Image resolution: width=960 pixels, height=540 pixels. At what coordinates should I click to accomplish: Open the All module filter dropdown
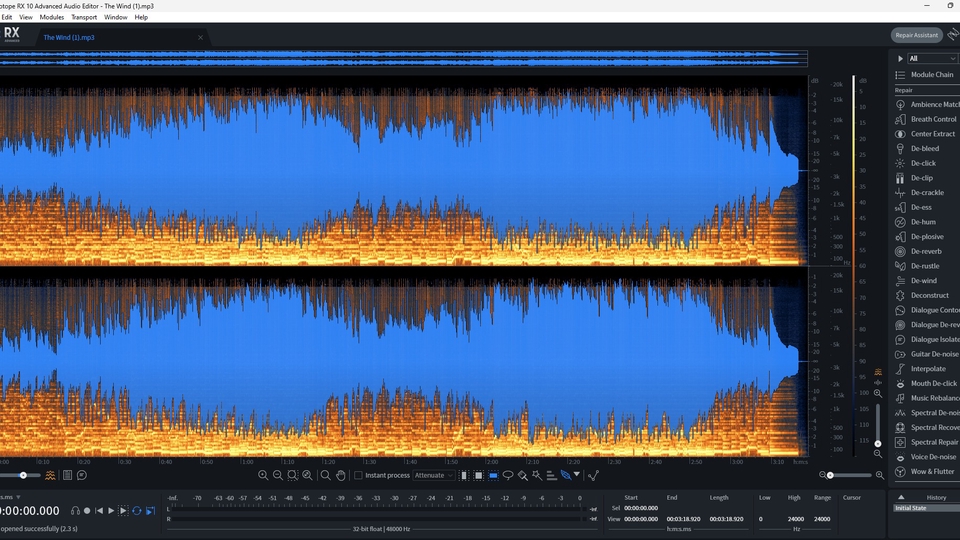[x=931, y=58]
